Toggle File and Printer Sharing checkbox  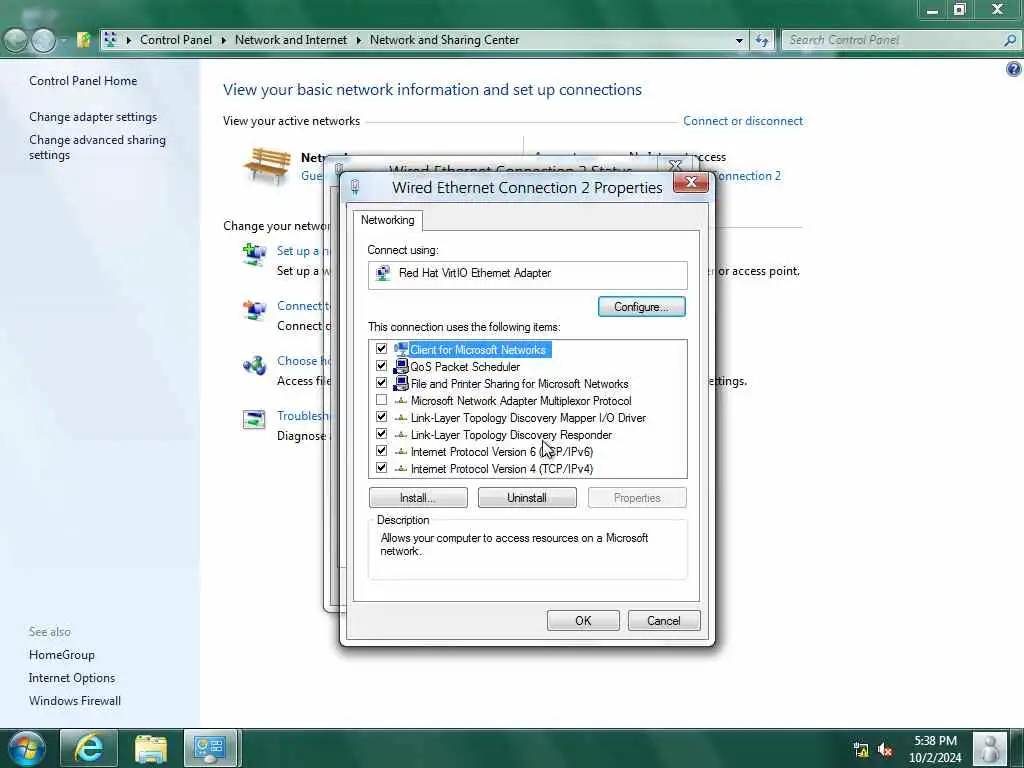[381, 383]
